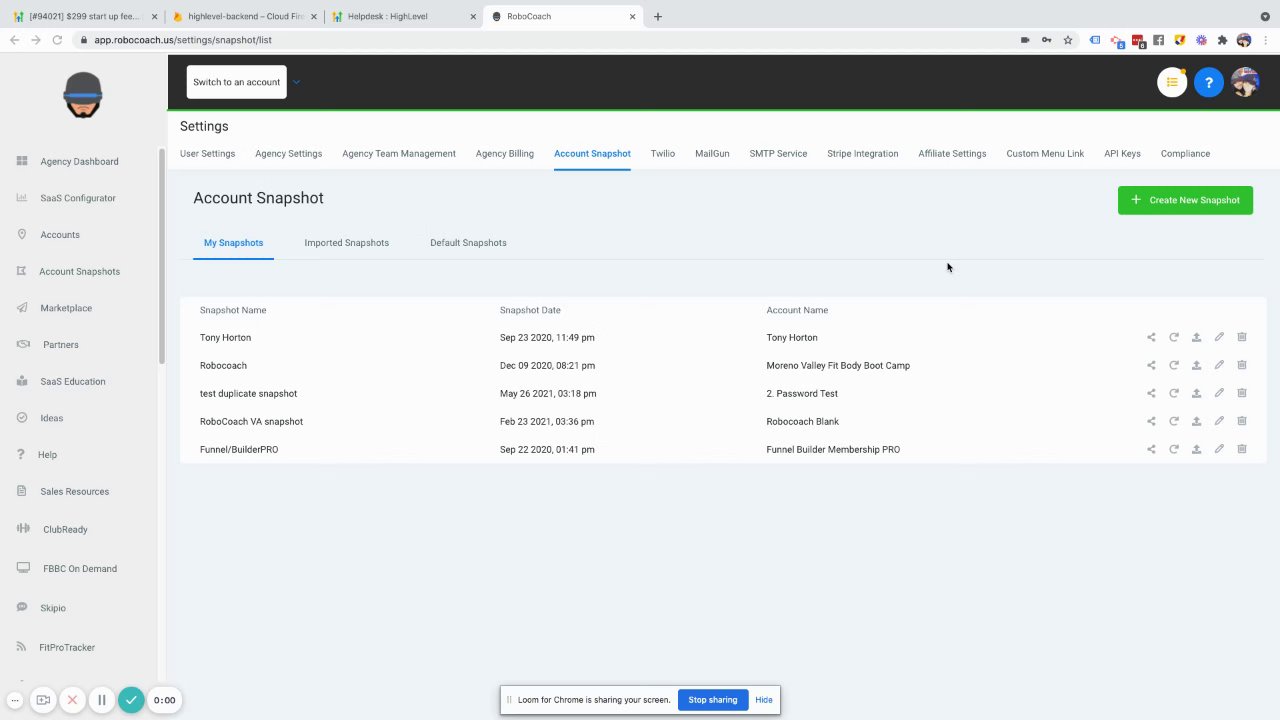
Task: Toggle the Loom camera control
Action: [x=43, y=700]
